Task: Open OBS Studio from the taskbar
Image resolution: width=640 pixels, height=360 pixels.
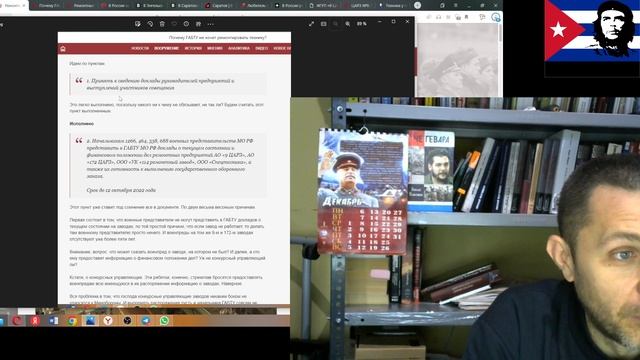Action: coord(127,321)
